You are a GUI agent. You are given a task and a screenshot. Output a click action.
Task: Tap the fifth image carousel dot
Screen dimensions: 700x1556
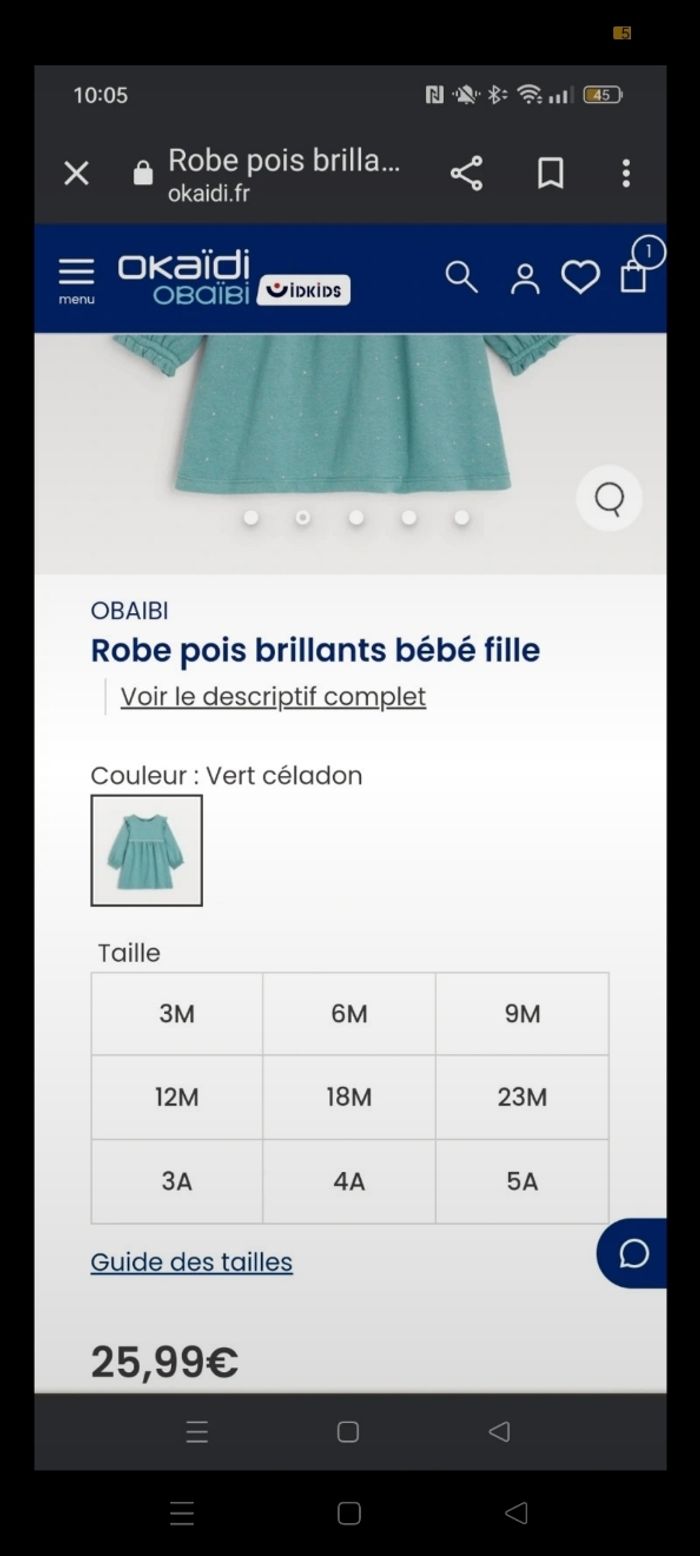pos(461,518)
